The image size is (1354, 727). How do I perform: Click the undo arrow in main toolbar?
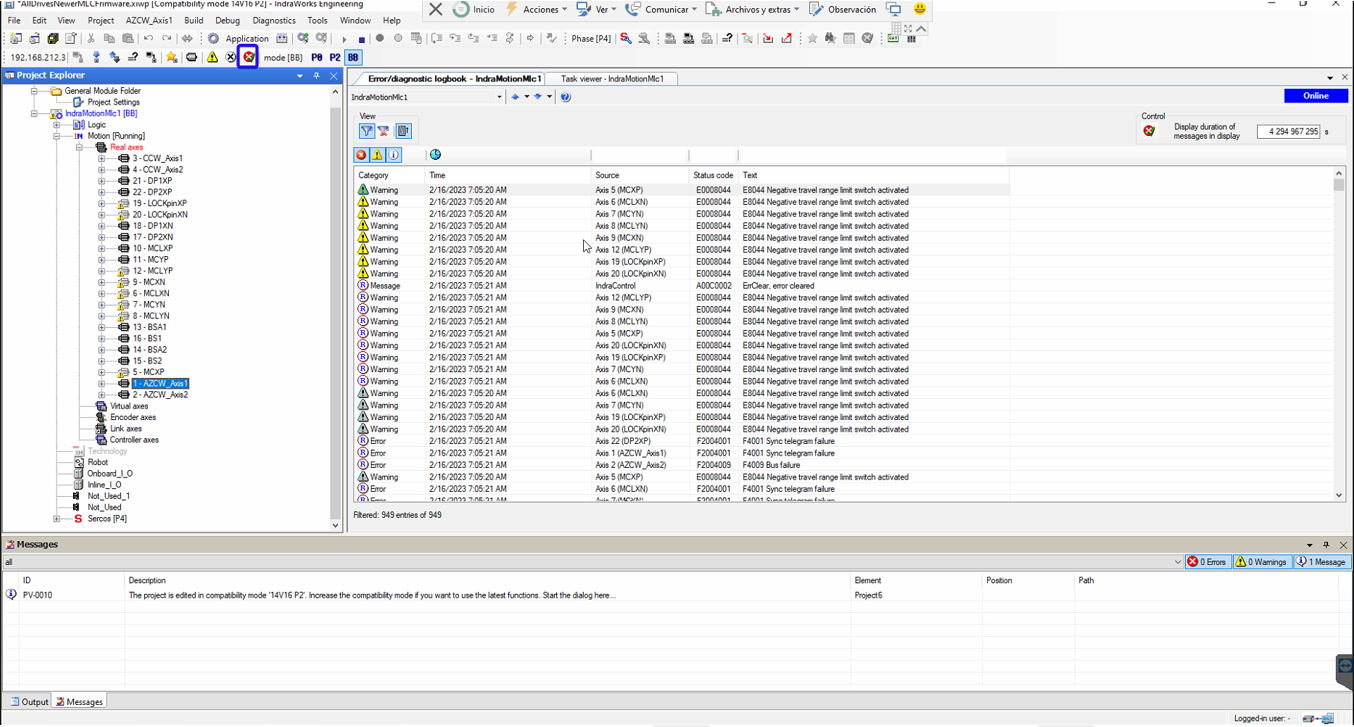(x=148, y=39)
